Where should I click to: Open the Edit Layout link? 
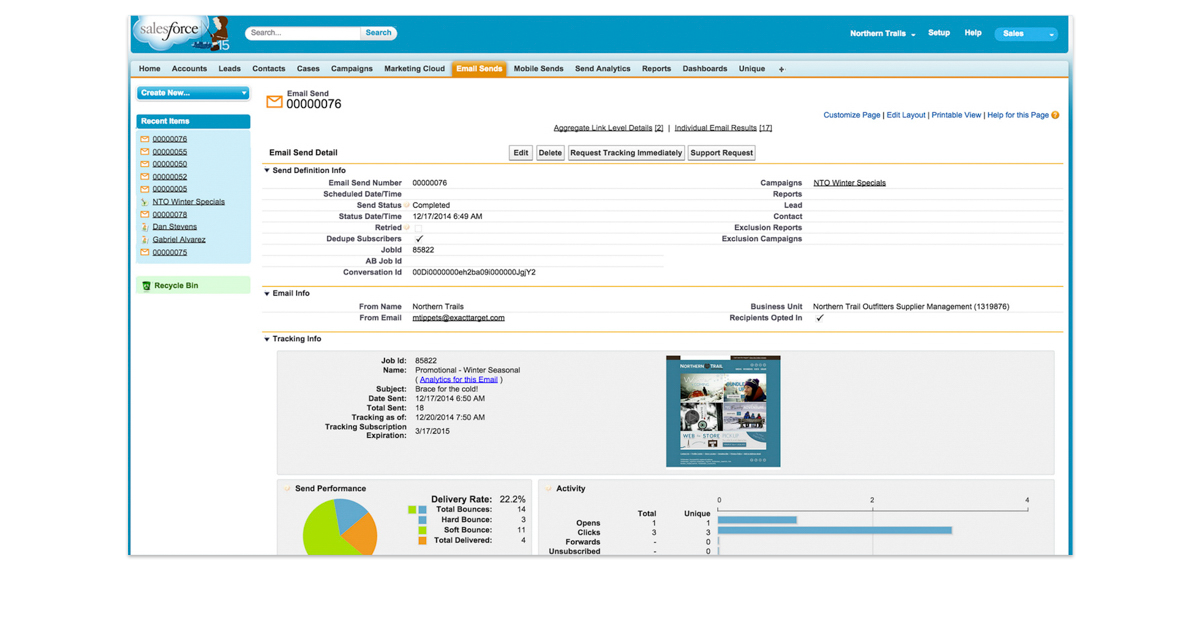tap(906, 115)
